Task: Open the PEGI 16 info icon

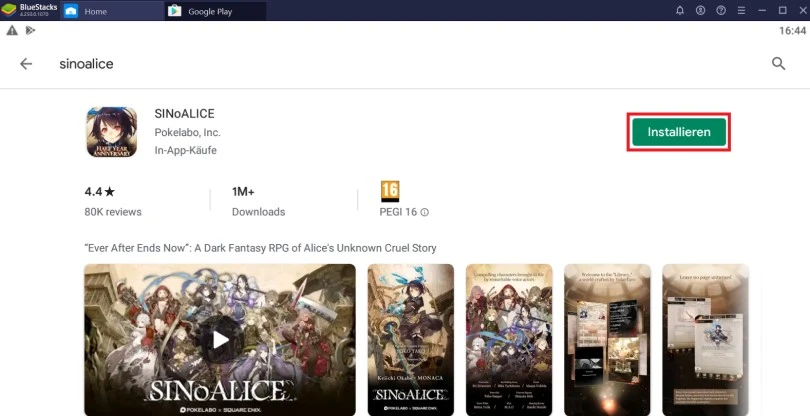Action: [x=425, y=212]
